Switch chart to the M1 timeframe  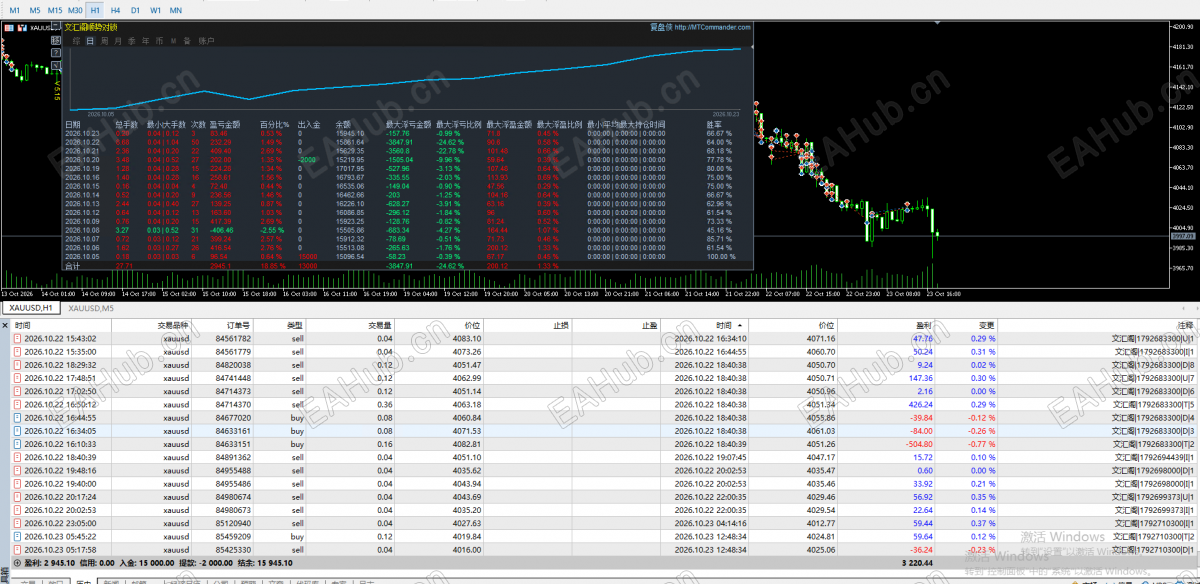[14, 10]
